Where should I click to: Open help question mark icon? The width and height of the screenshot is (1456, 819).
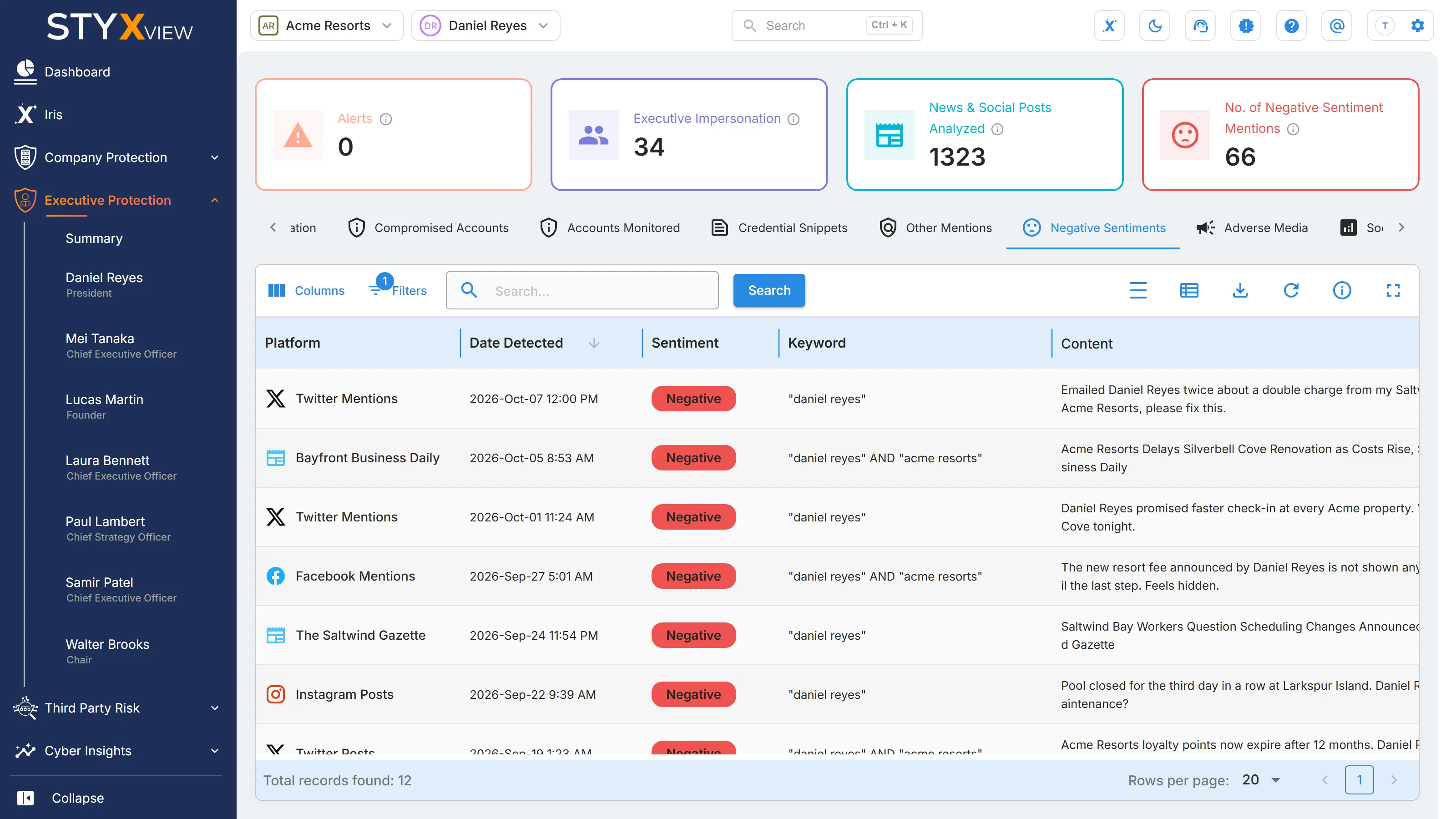click(x=1291, y=25)
